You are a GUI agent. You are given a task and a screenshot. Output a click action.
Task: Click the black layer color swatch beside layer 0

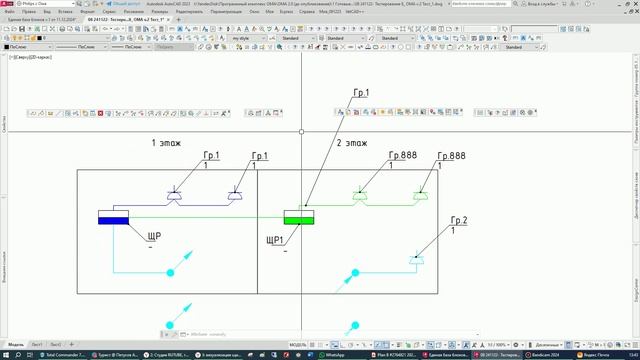click(x=39, y=38)
